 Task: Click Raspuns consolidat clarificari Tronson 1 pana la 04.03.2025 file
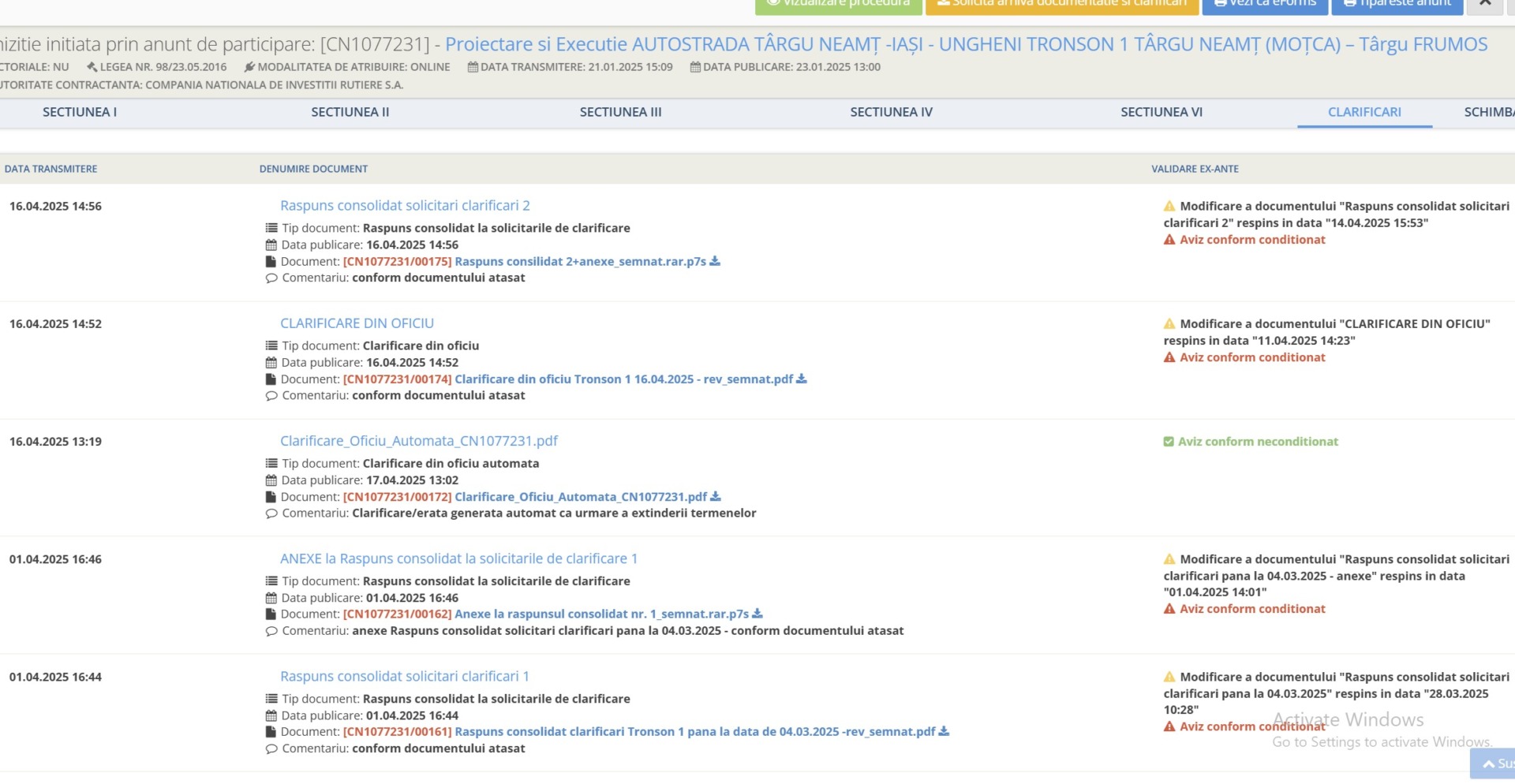tap(694, 731)
